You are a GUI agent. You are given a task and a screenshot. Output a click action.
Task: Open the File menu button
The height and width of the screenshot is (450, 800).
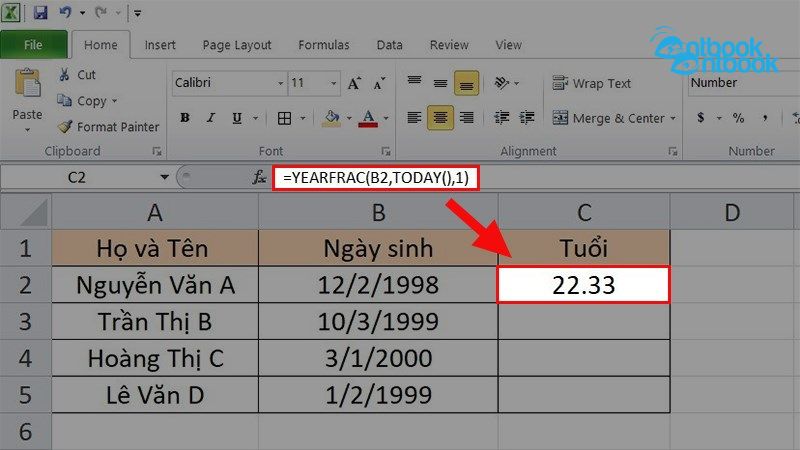(33, 45)
